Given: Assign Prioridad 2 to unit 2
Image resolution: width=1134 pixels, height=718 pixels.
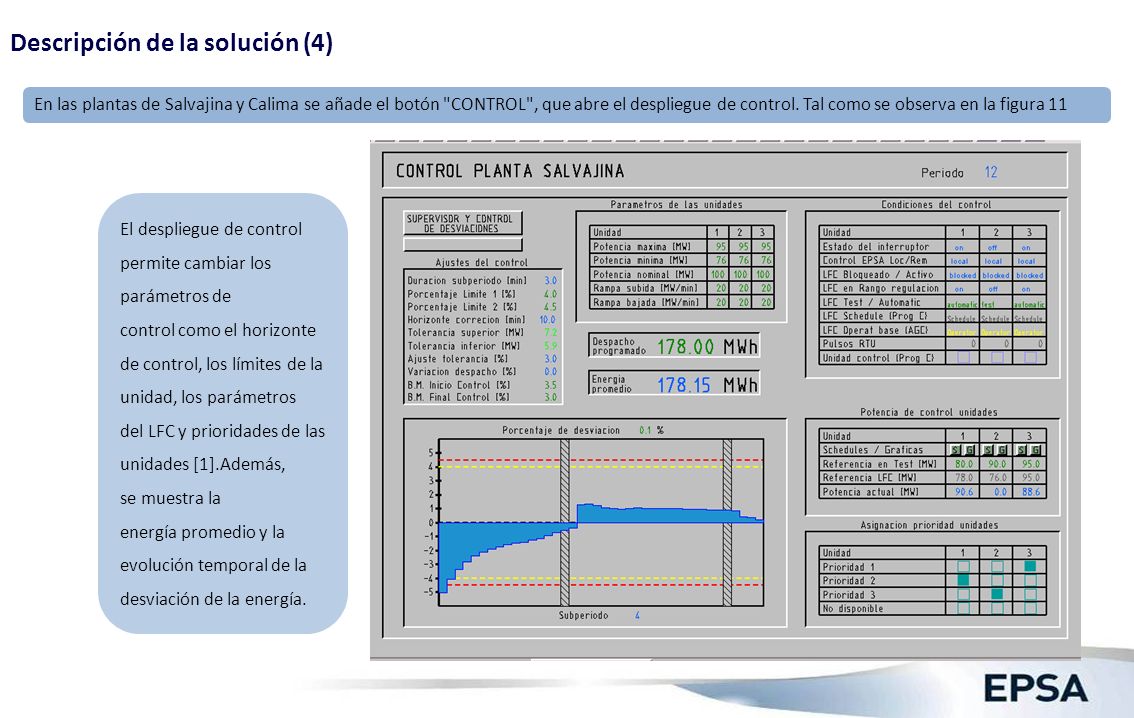Looking at the screenshot, I should pos(997,581).
